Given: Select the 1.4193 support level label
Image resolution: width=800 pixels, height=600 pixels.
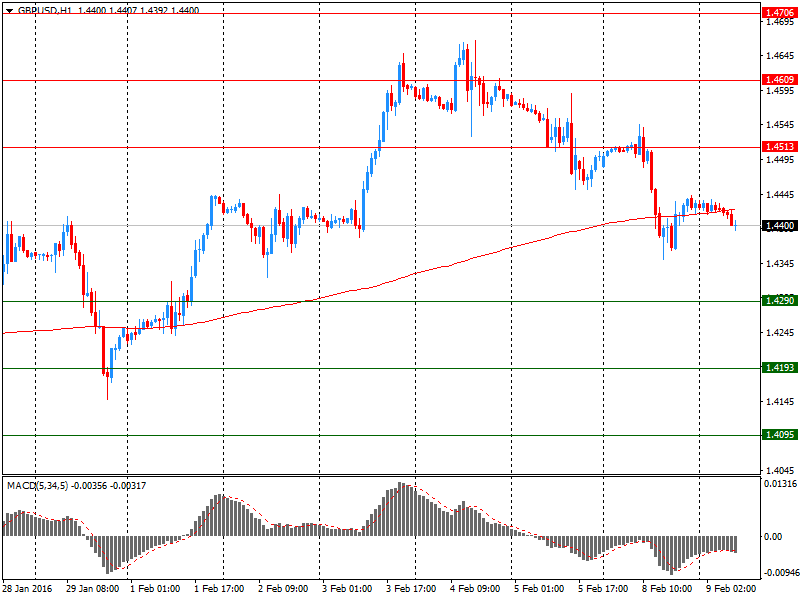Looking at the screenshot, I should tap(780, 368).
